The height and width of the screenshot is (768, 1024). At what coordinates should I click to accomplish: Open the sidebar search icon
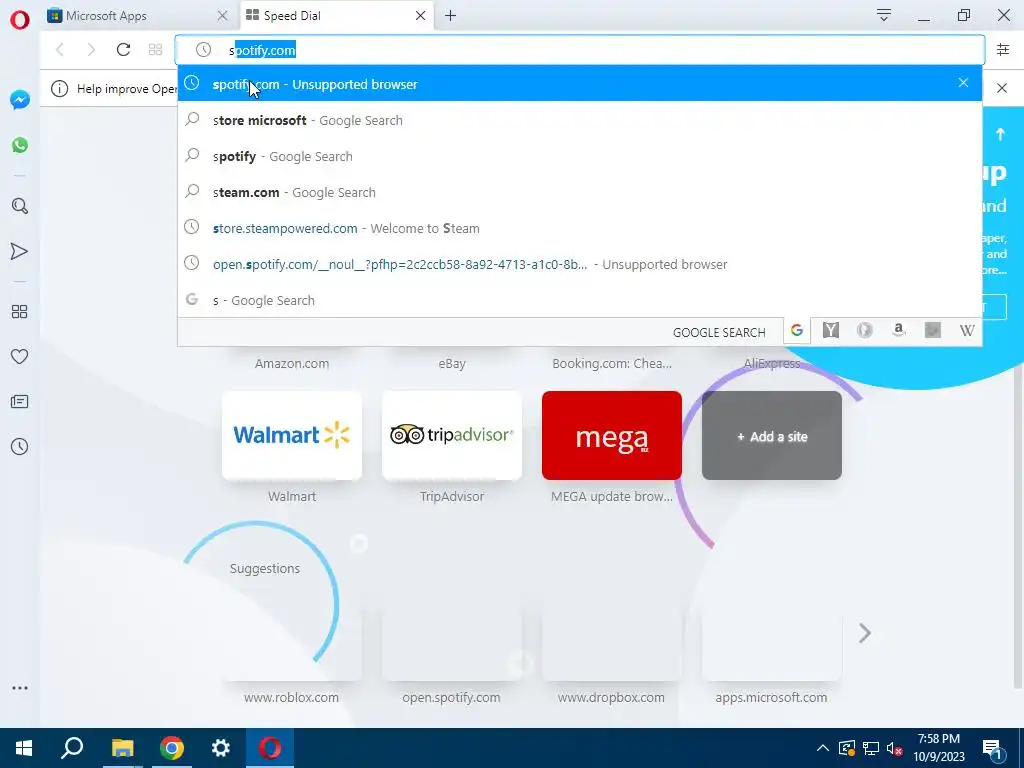20,206
